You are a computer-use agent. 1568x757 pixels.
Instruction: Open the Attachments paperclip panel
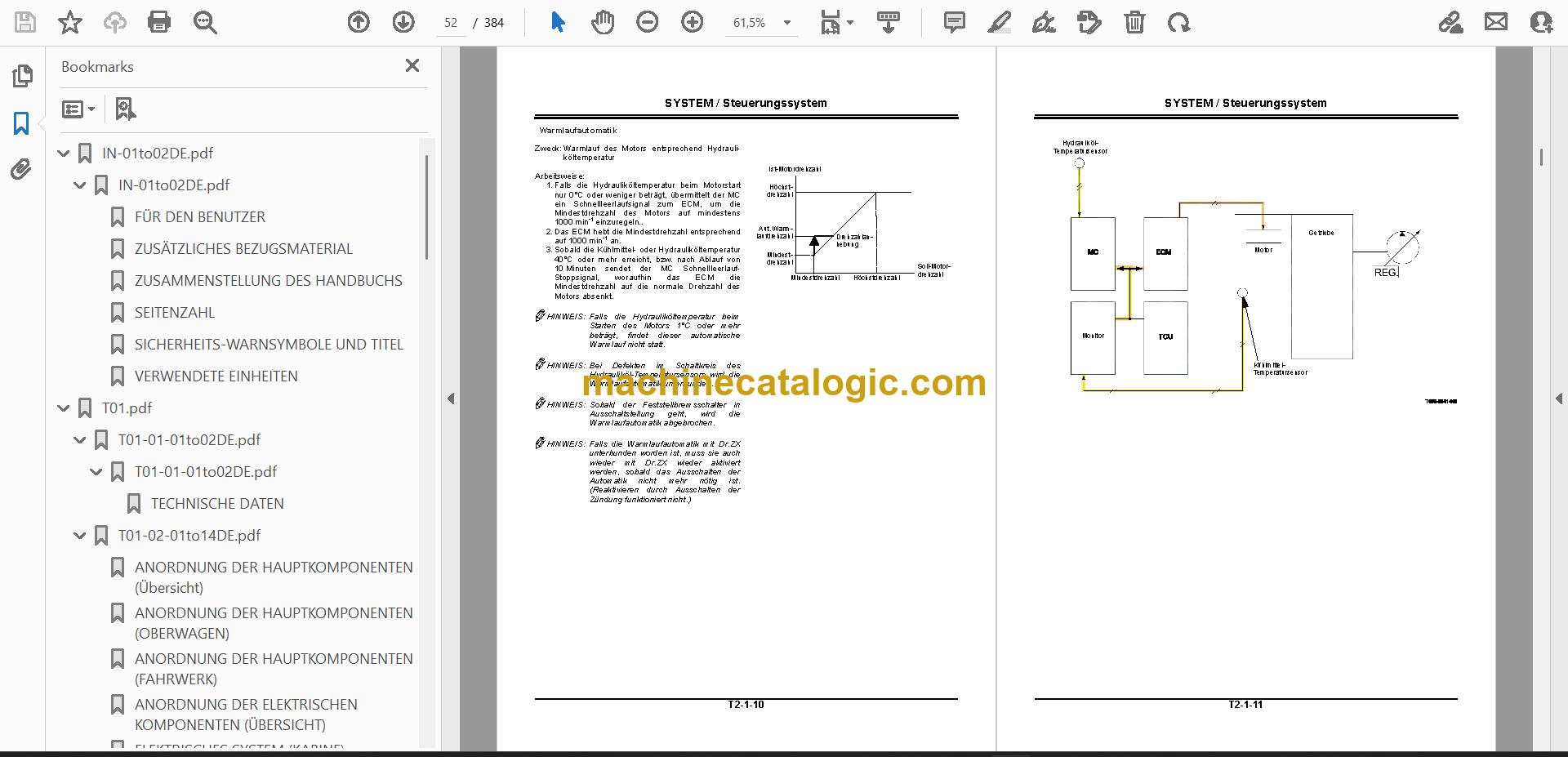pyautogui.click(x=21, y=170)
